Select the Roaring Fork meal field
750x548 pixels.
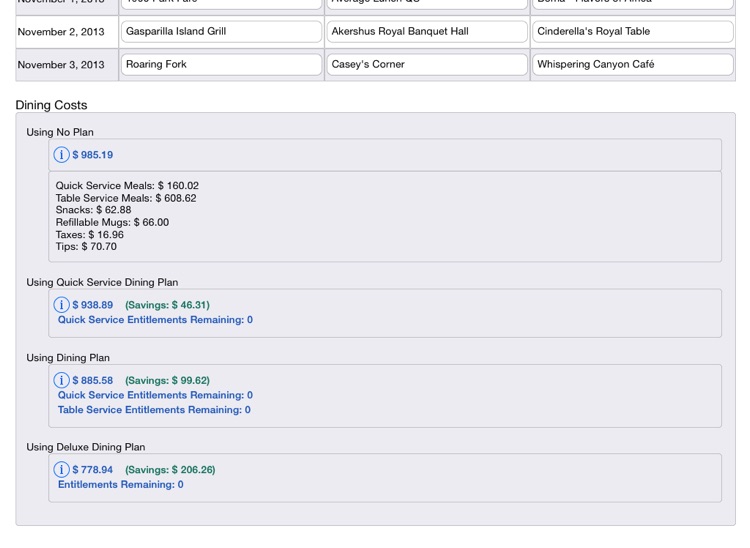[x=221, y=65]
